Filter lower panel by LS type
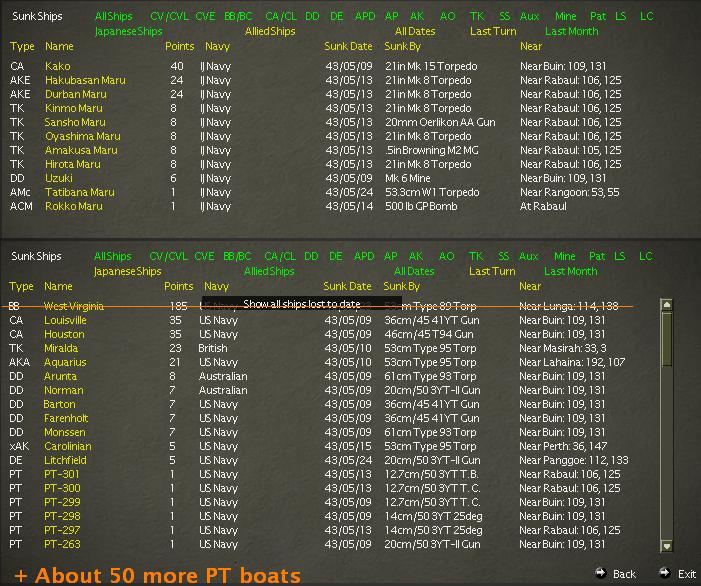This screenshot has width=701, height=586. click(x=619, y=256)
